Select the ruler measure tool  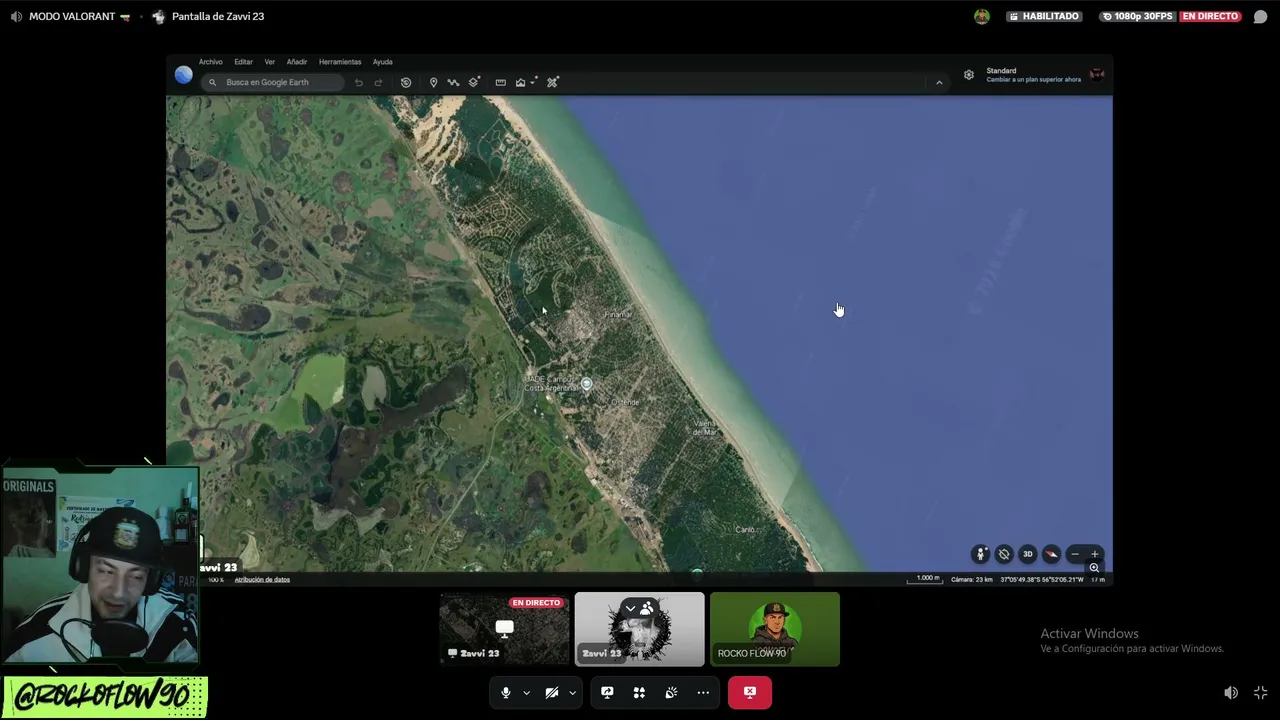[x=500, y=82]
